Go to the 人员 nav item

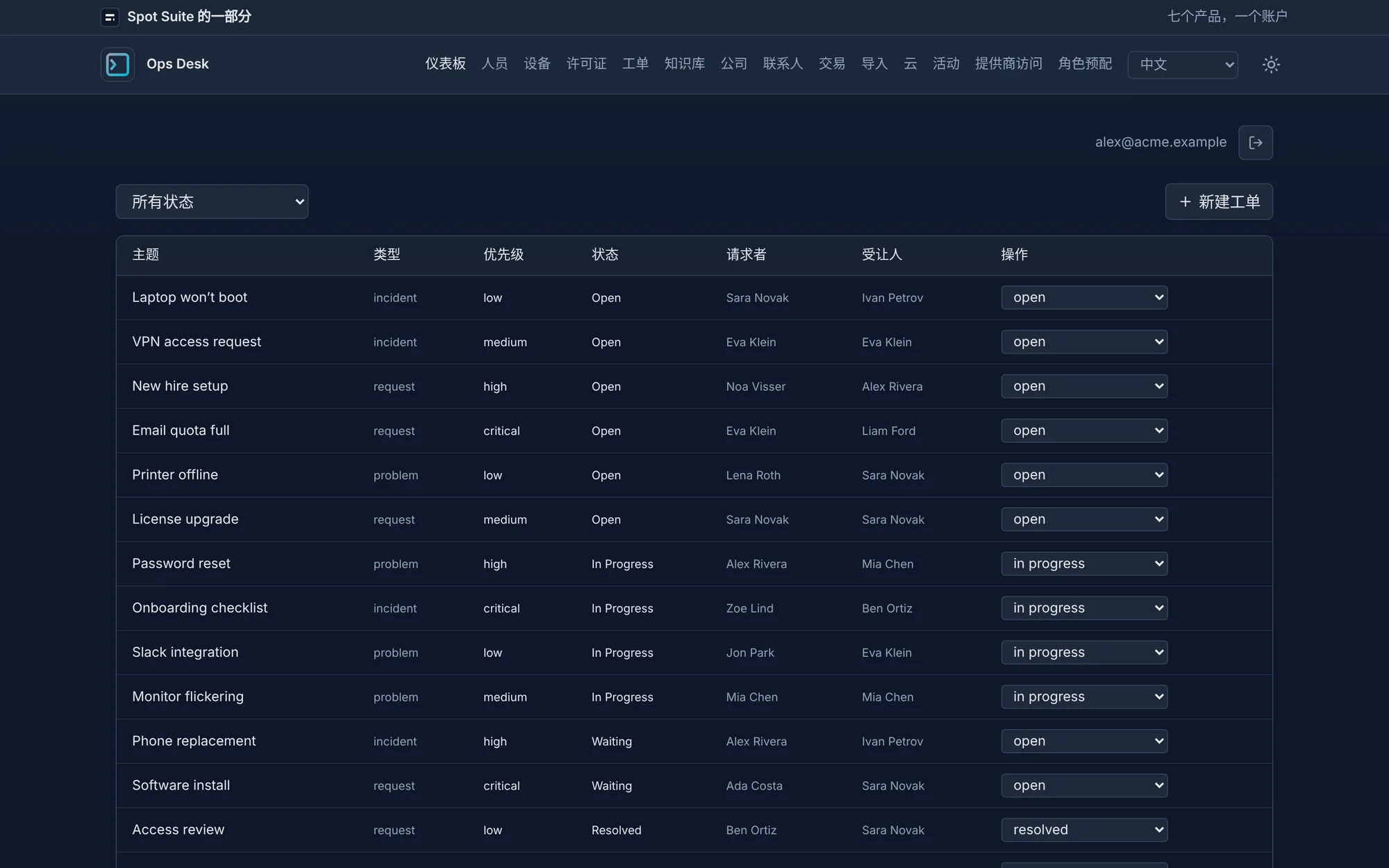[494, 64]
